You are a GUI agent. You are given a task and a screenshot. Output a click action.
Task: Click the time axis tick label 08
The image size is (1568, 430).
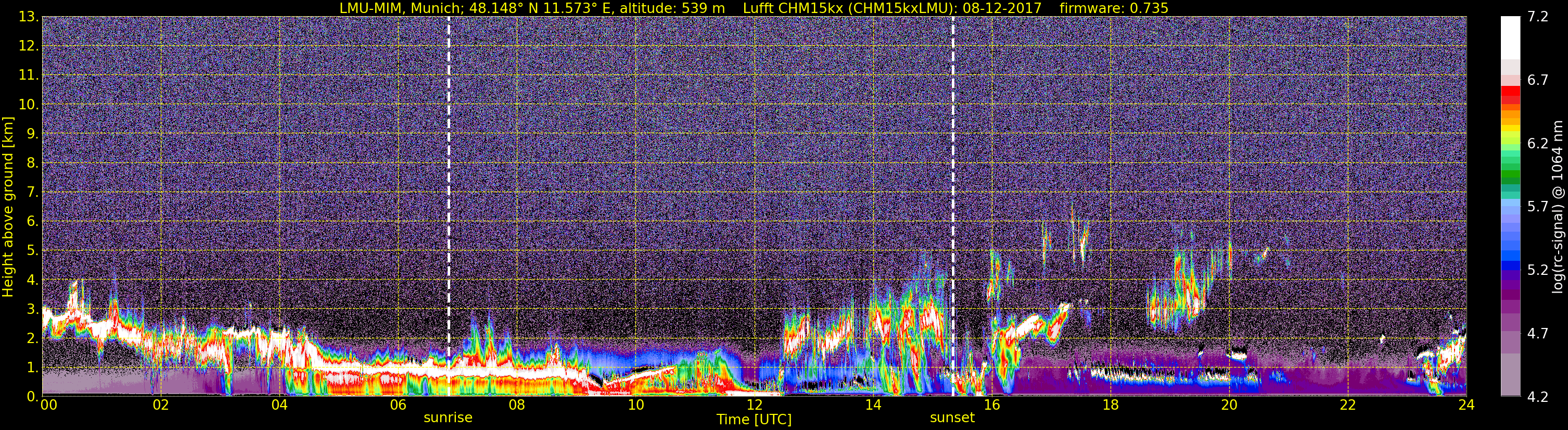pyautogui.click(x=517, y=406)
